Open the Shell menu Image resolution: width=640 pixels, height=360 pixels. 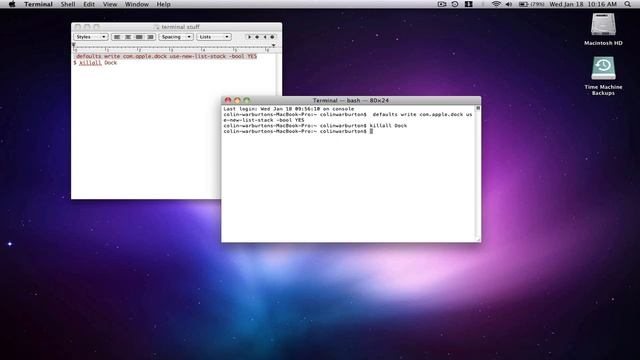(68, 4)
